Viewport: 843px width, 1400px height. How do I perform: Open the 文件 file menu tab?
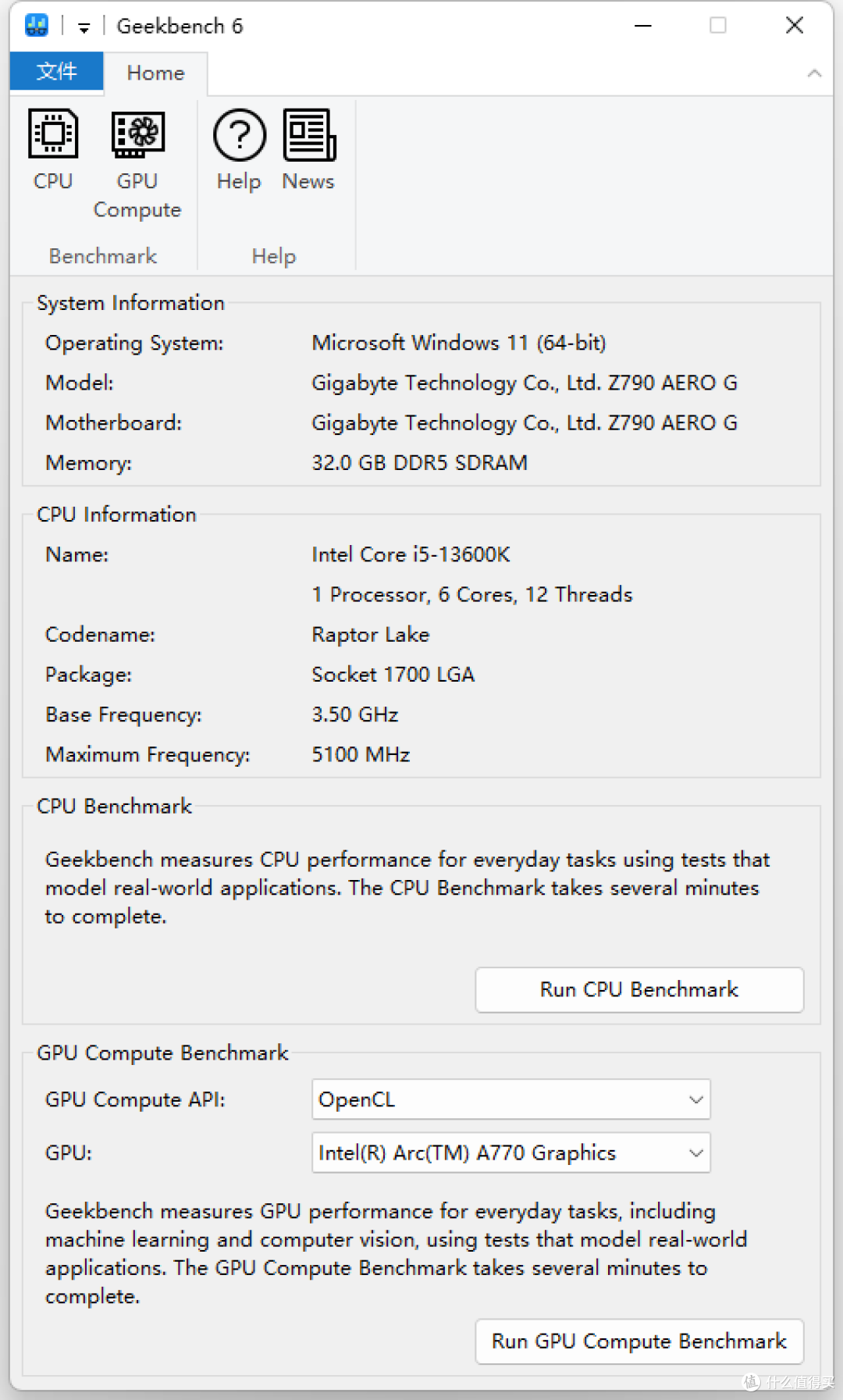(x=56, y=72)
